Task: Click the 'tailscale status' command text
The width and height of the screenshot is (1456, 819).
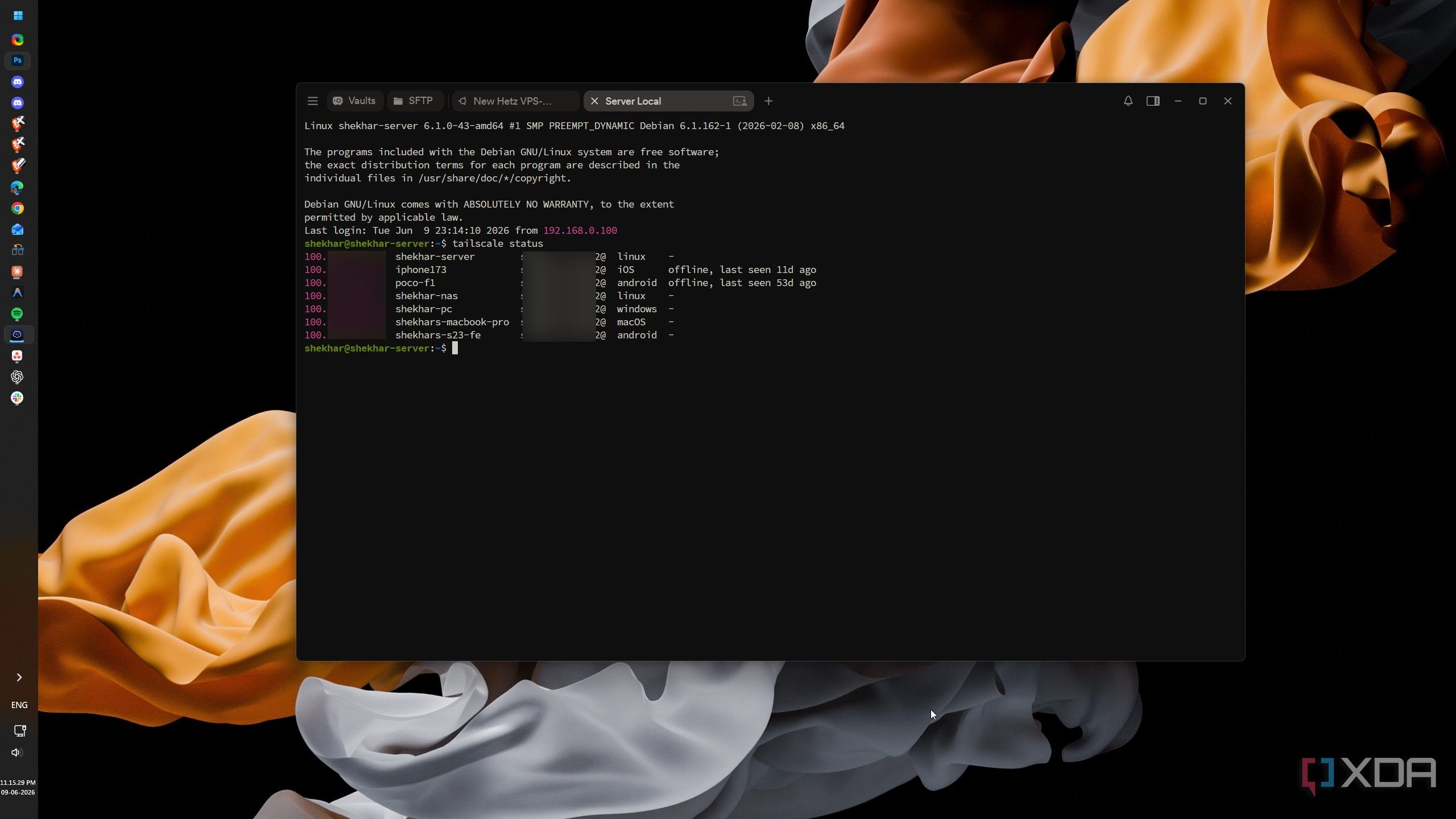Action: [497, 244]
